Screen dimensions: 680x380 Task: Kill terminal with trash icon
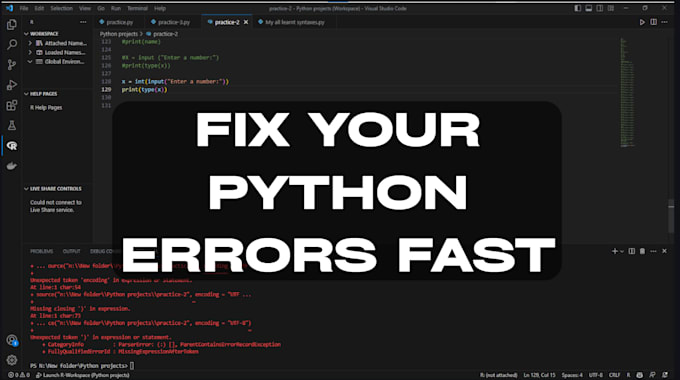[642, 251]
